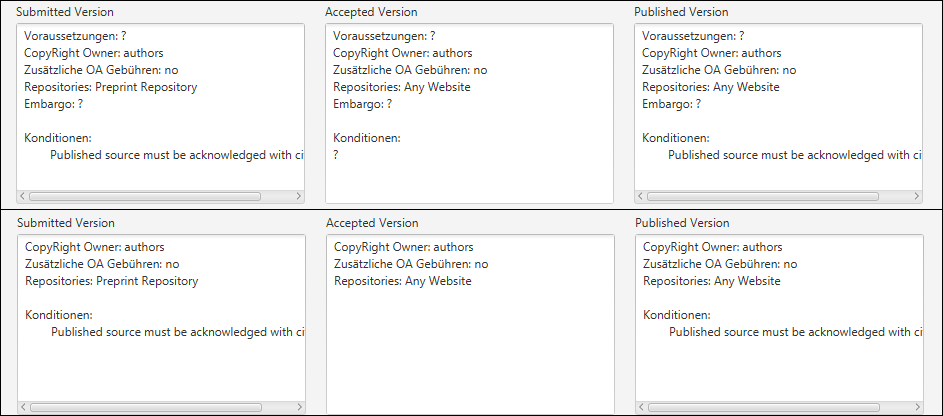This screenshot has height=416, width=943.
Task: Click left scroll arrow in upper Submitted Version box
Action: click(x=23, y=197)
